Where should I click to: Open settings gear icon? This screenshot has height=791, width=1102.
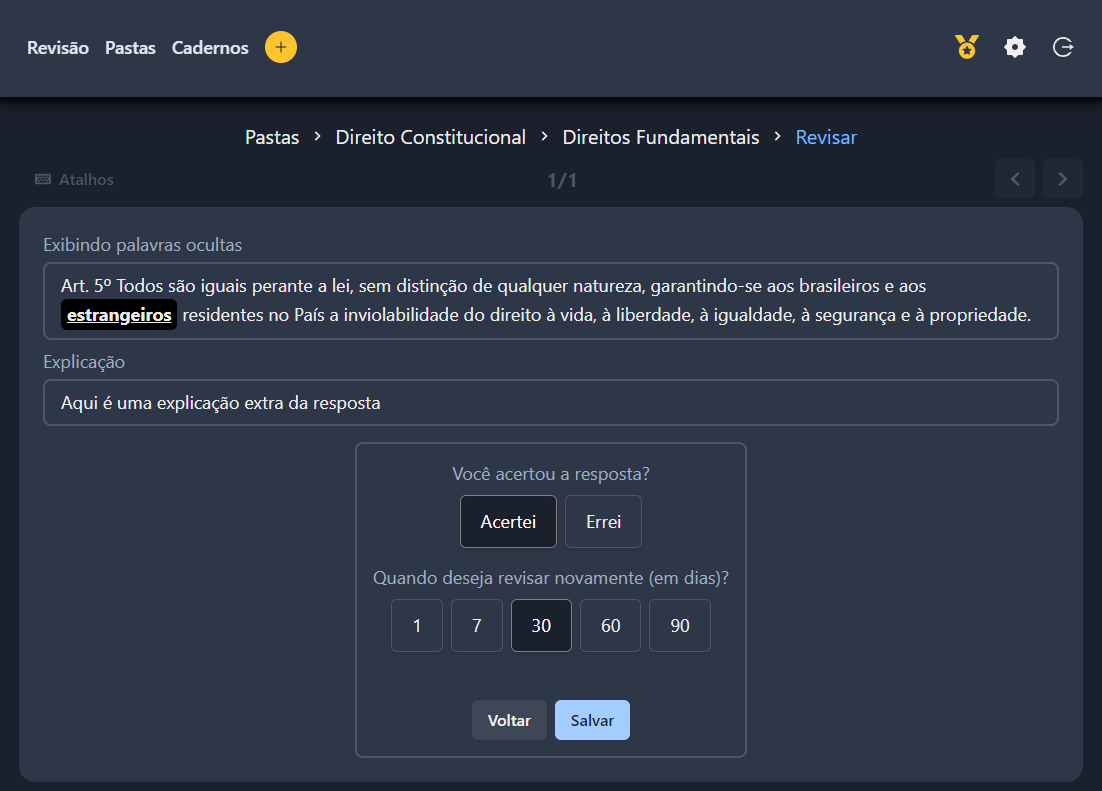pos(1015,47)
